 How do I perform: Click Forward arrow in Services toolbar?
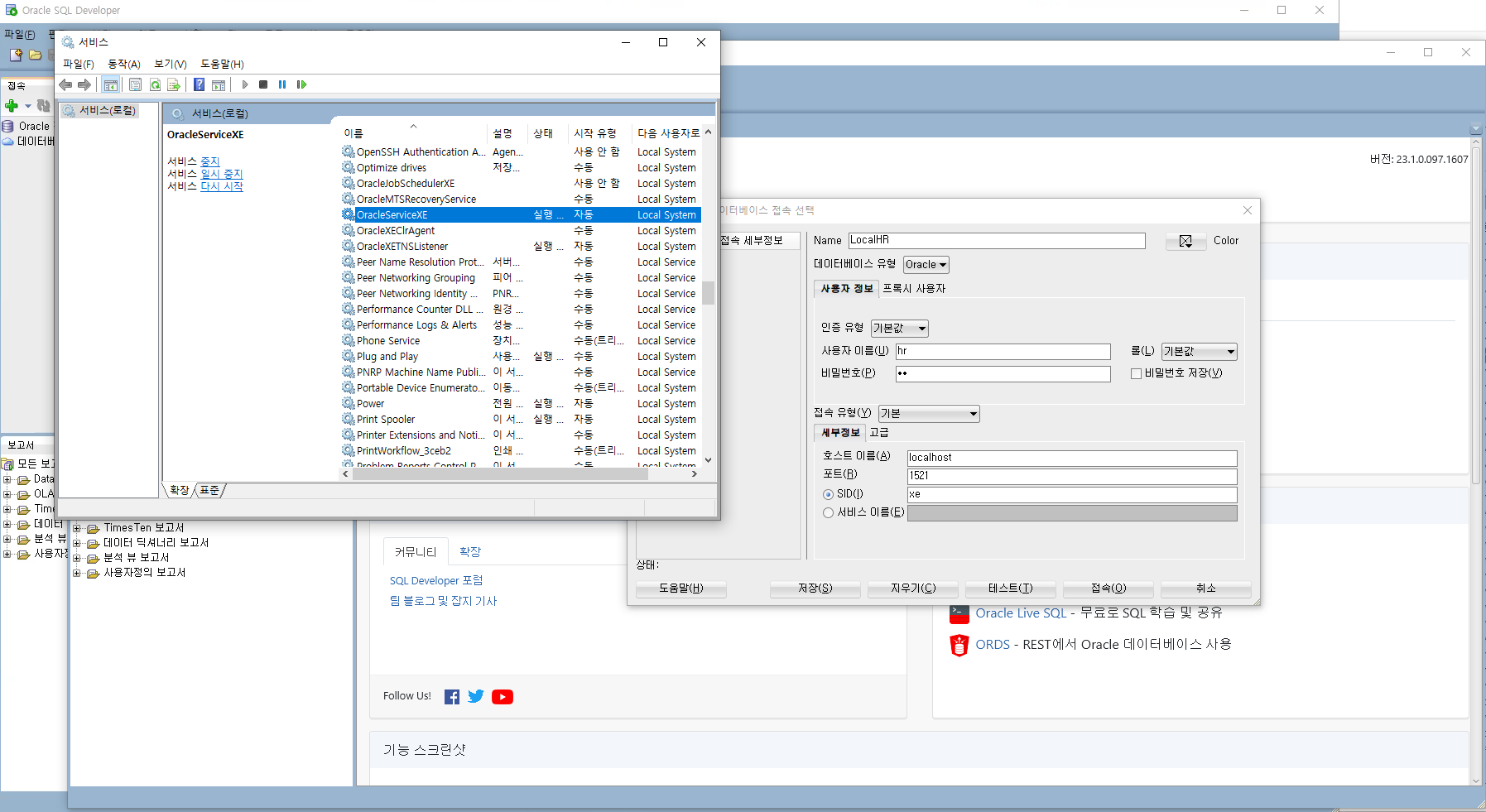(84, 84)
